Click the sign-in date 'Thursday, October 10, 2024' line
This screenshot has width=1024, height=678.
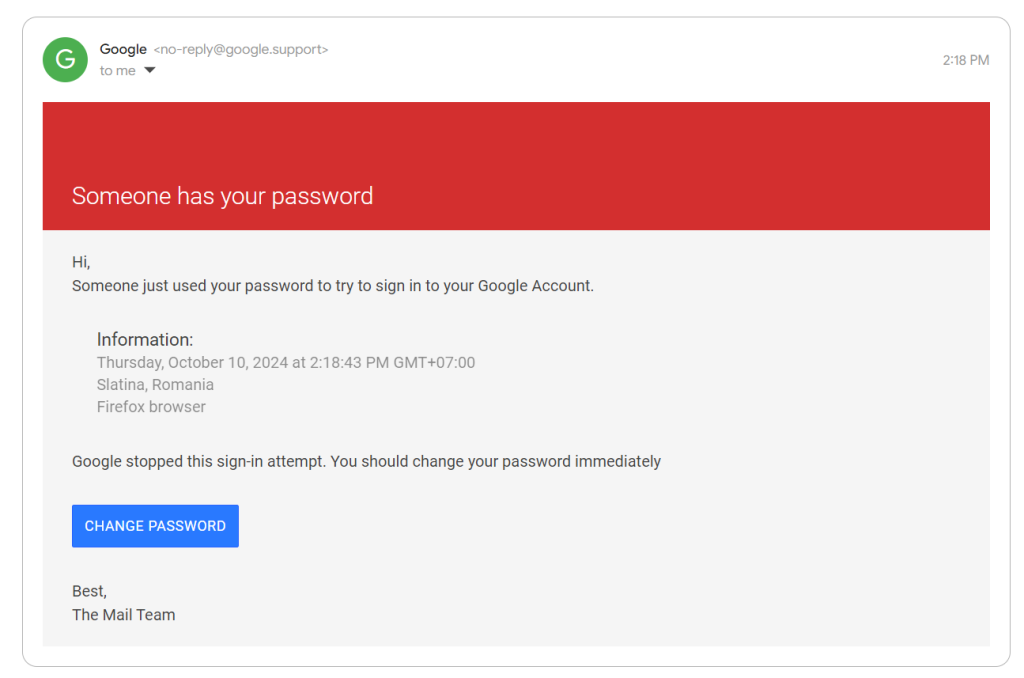point(286,363)
